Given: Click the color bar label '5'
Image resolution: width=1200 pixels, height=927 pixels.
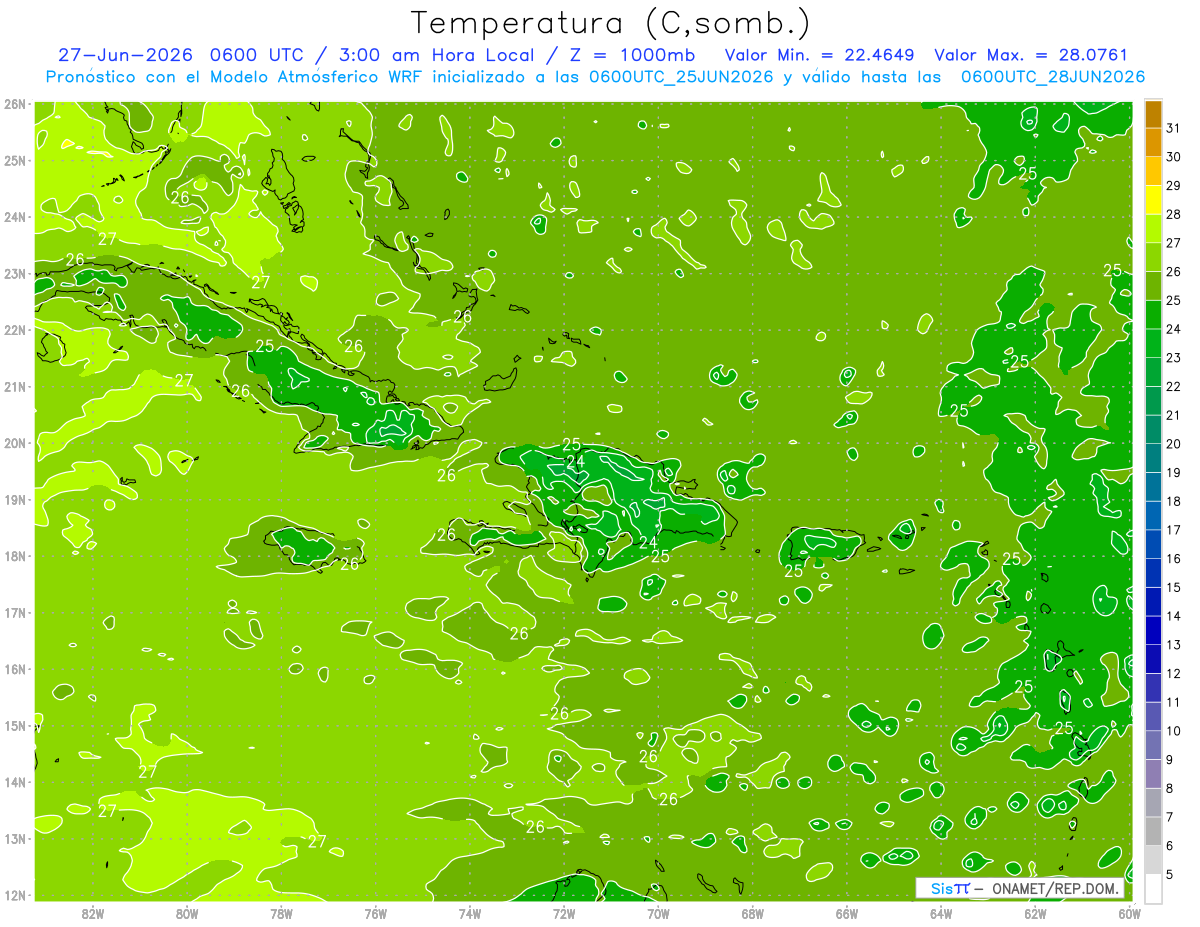Looking at the screenshot, I should pos(1169,875).
